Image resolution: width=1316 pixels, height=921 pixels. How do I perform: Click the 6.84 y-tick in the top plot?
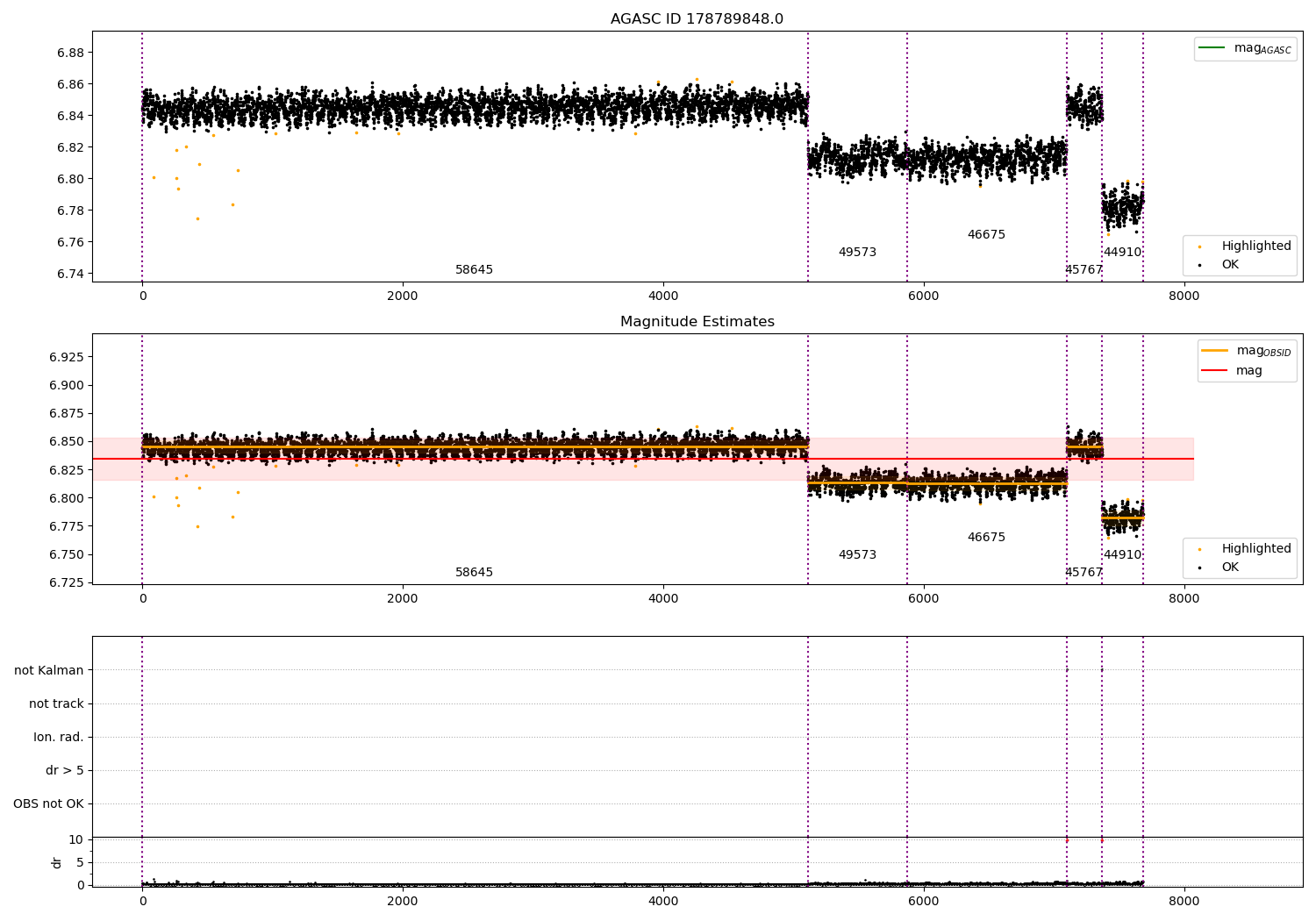coord(70,116)
